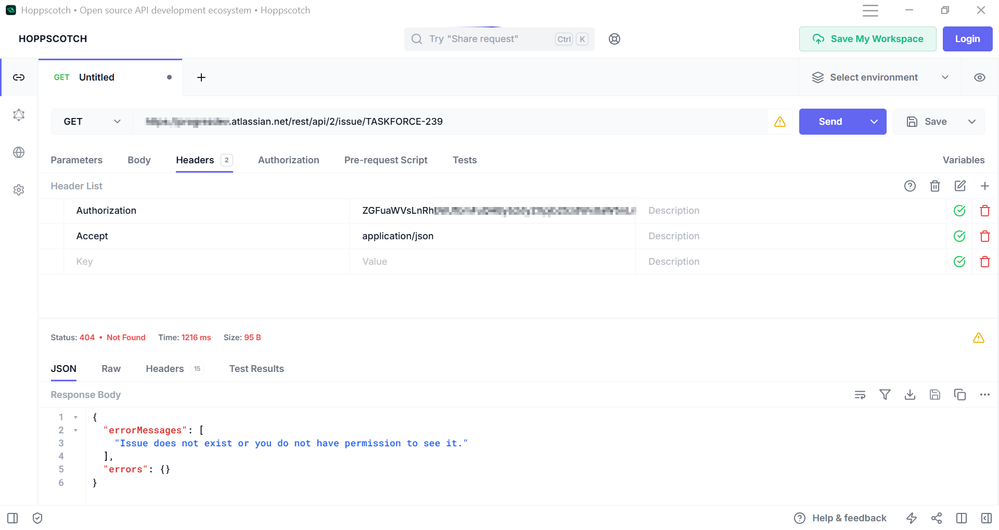
Task: Click the empty header Key field
Action: click(206, 262)
